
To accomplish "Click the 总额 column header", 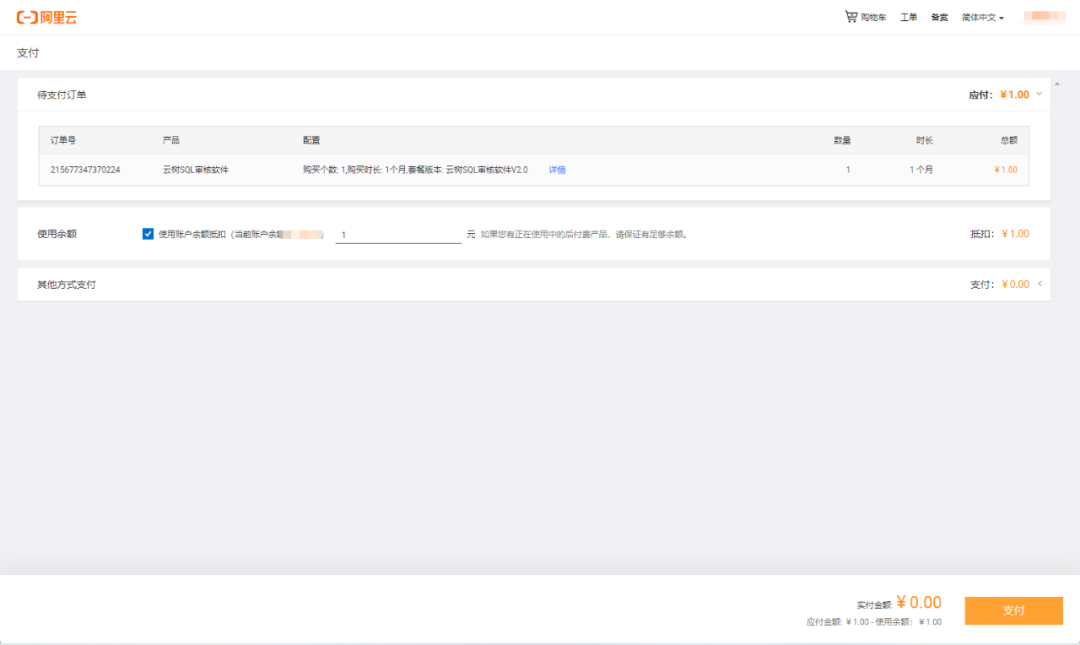I will (x=1009, y=140).
